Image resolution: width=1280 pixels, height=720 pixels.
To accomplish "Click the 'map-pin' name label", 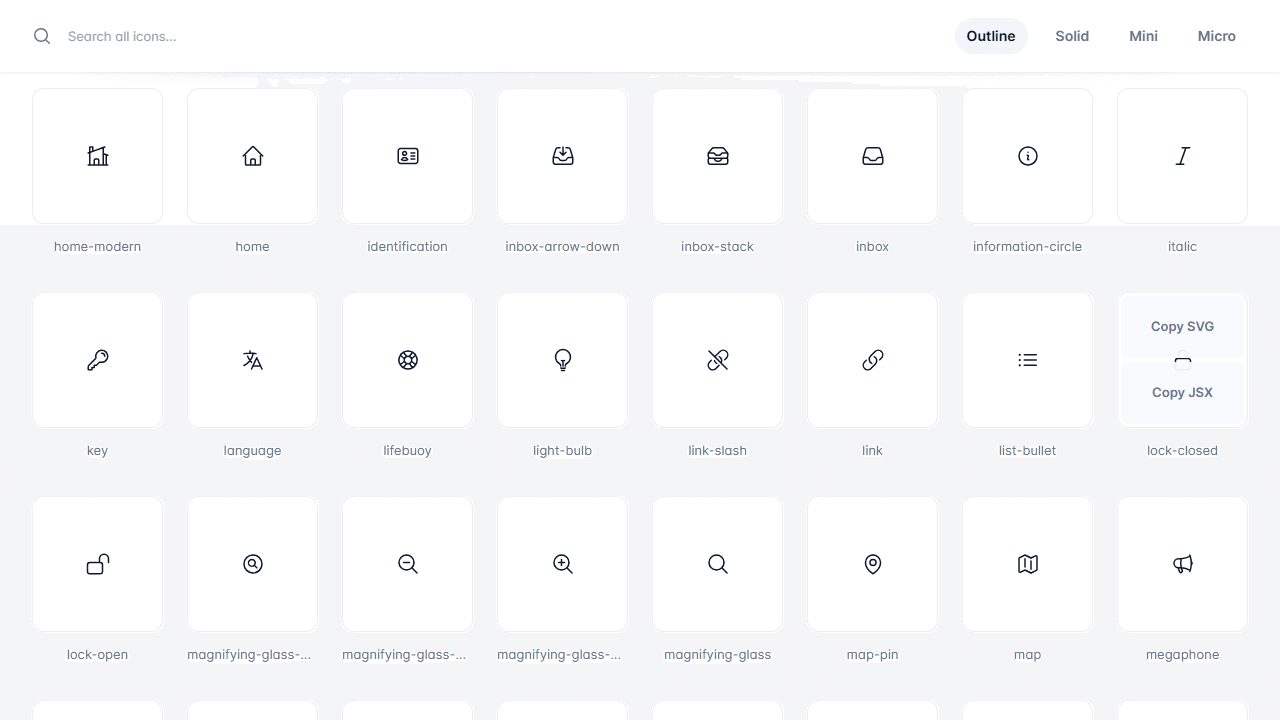I will (872, 655).
